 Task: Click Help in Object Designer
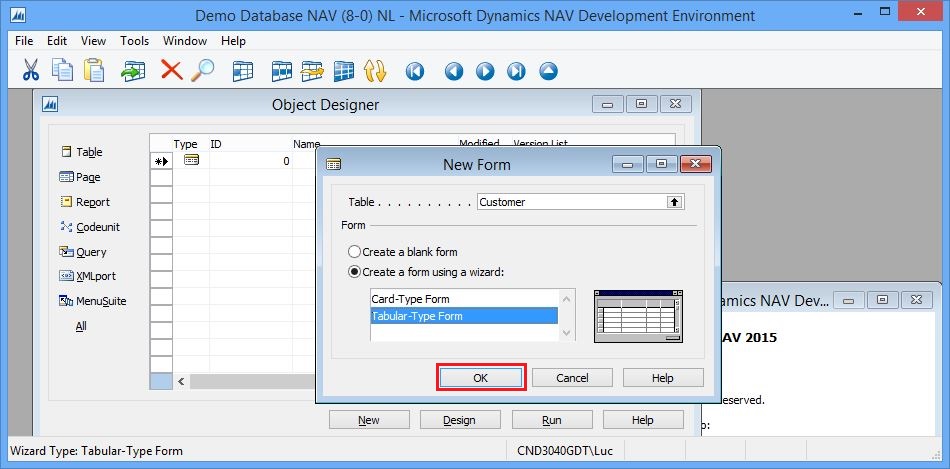[x=643, y=420]
